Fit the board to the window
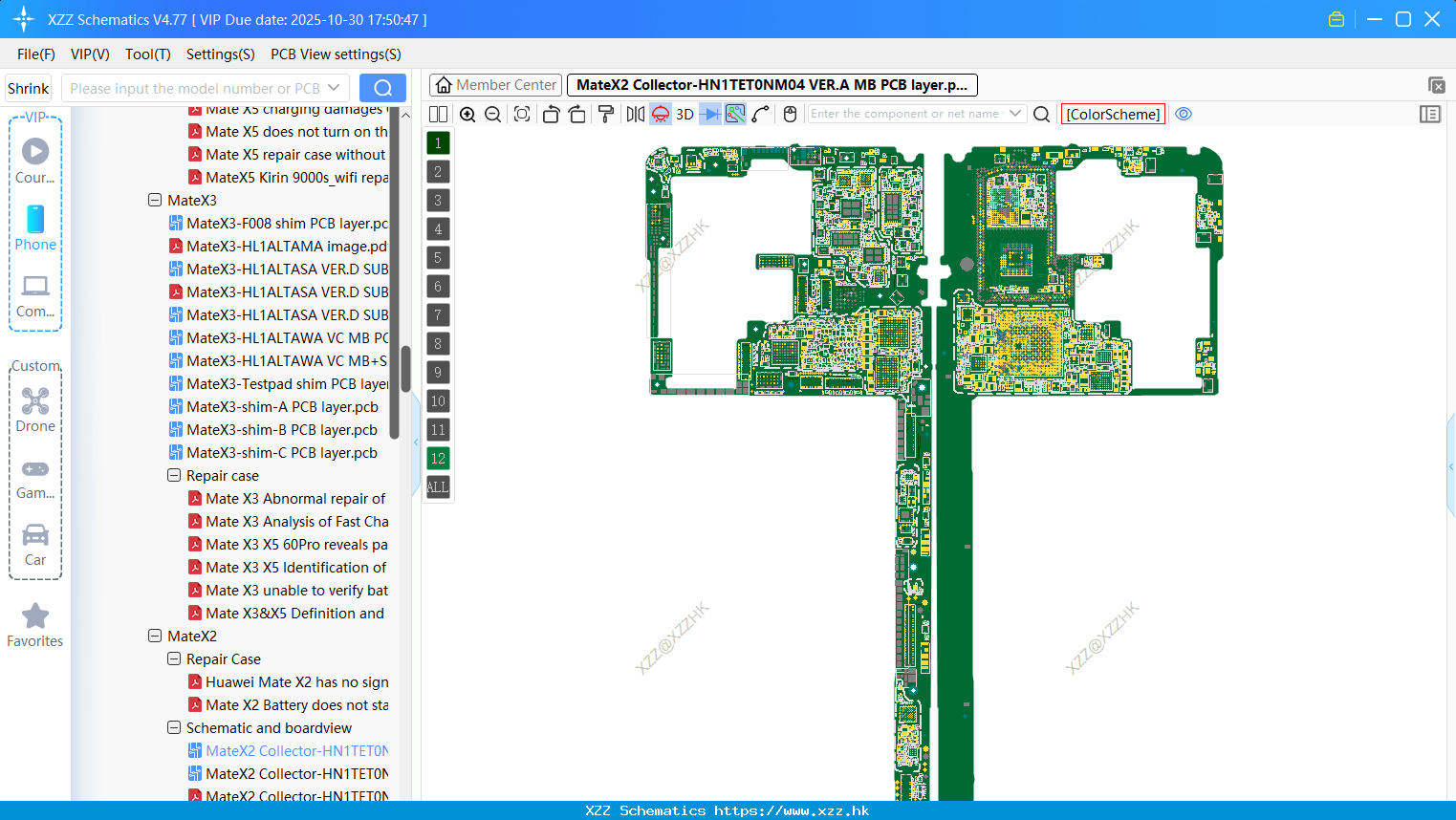This screenshot has height=820, width=1456. 522,114
